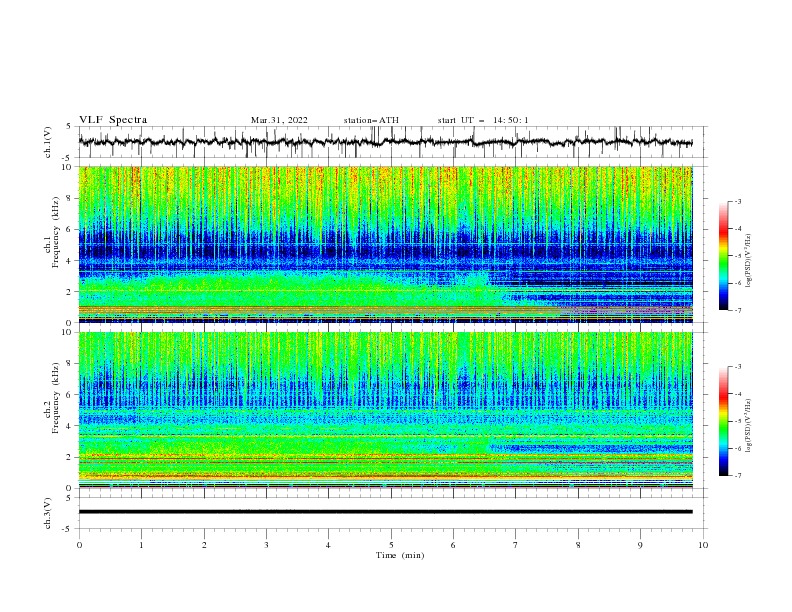
Task: Click the ch.2 "Frequency (kHz)" axis label
Action: [x=55, y=397]
